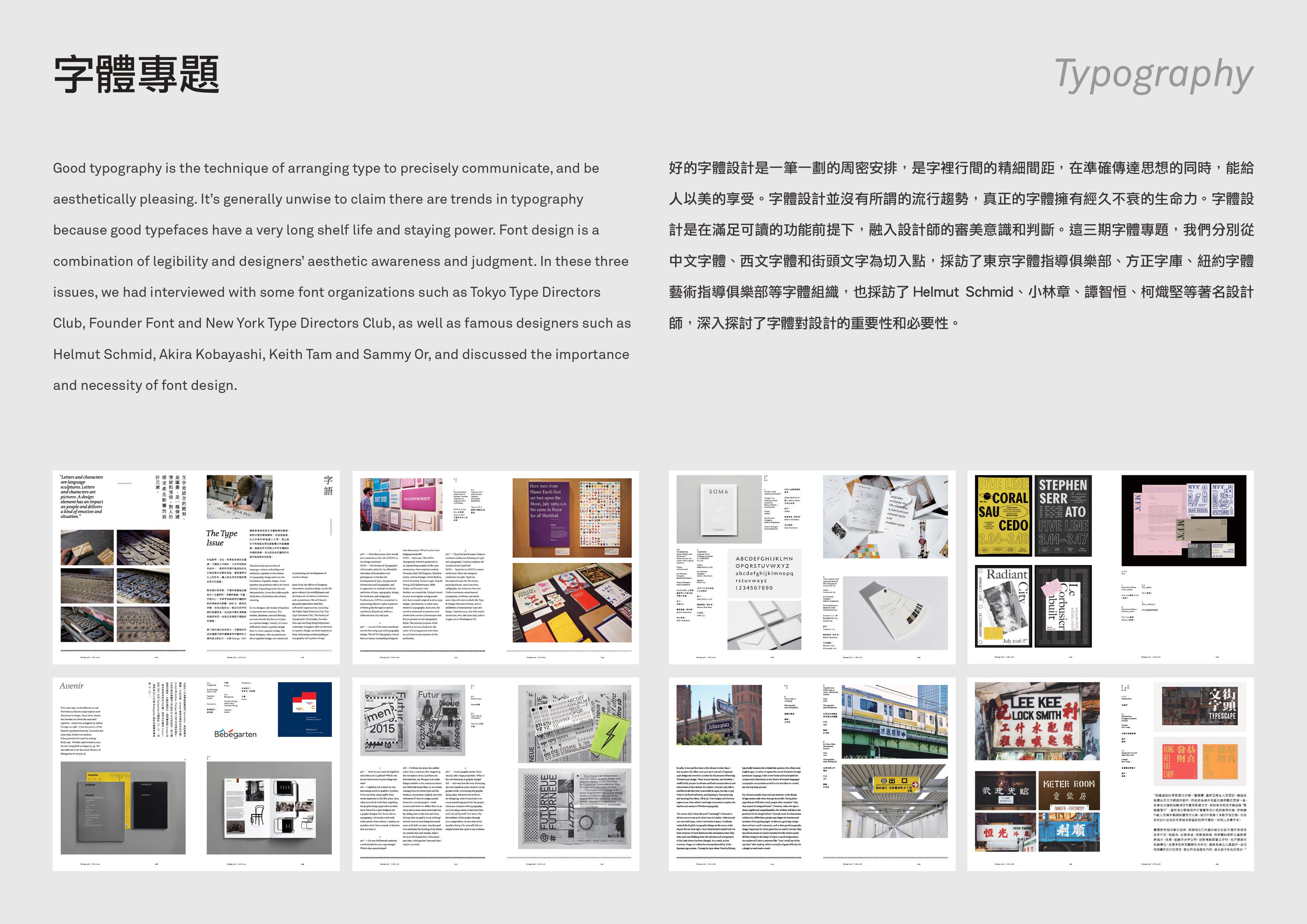Open the EAST SIDE EVERWEST exhibition photo
This screenshot has width=1307, height=924.
click(x=401, y=505)
